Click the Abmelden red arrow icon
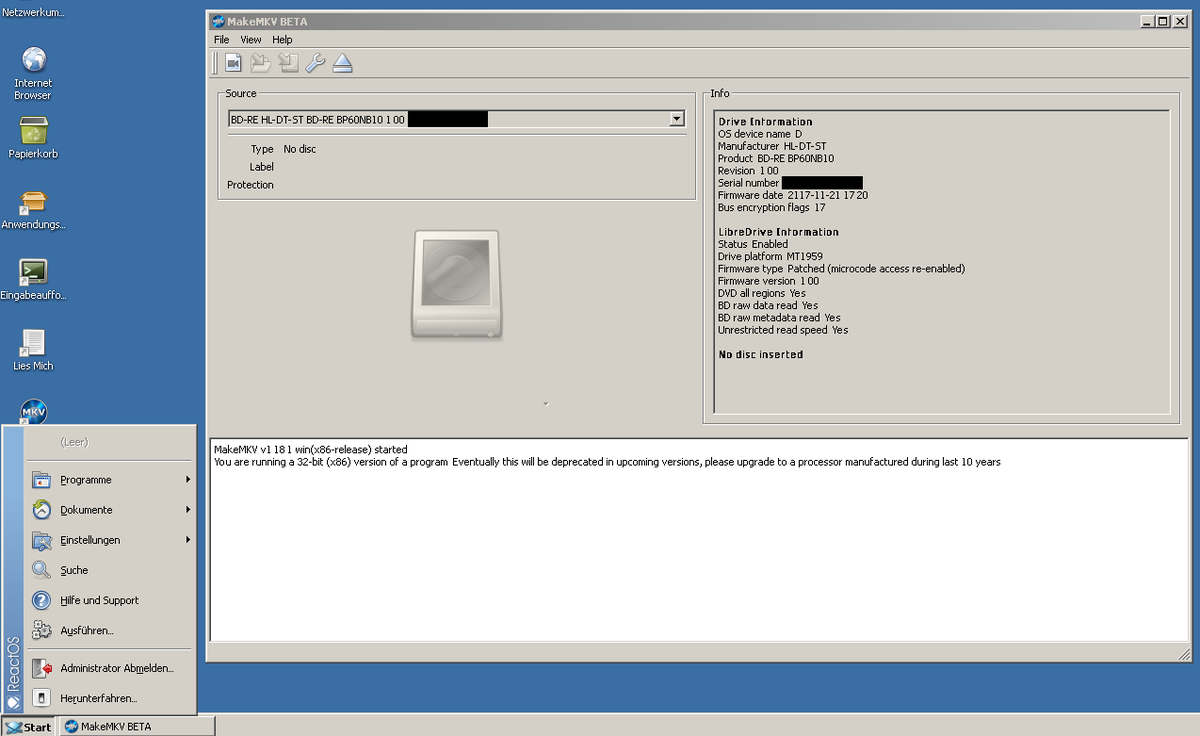This screenshot has height=736, width=1200. pos(41,668)
